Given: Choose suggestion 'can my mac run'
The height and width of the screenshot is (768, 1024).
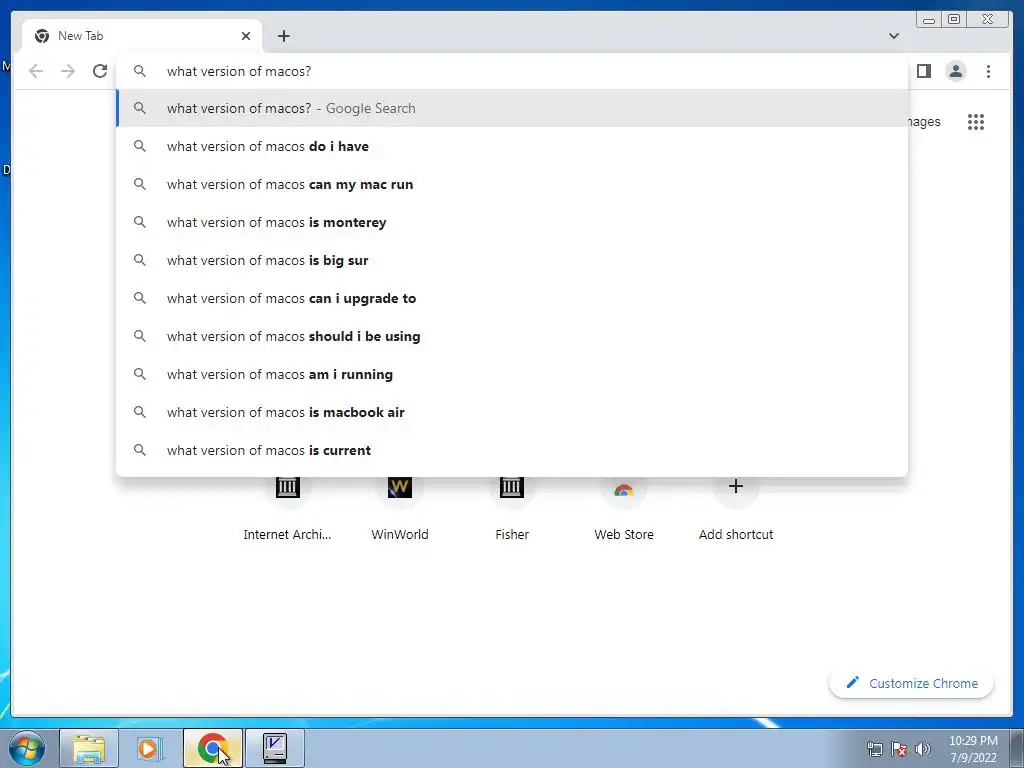Looking at the screenshot, I should coord(512,184).
